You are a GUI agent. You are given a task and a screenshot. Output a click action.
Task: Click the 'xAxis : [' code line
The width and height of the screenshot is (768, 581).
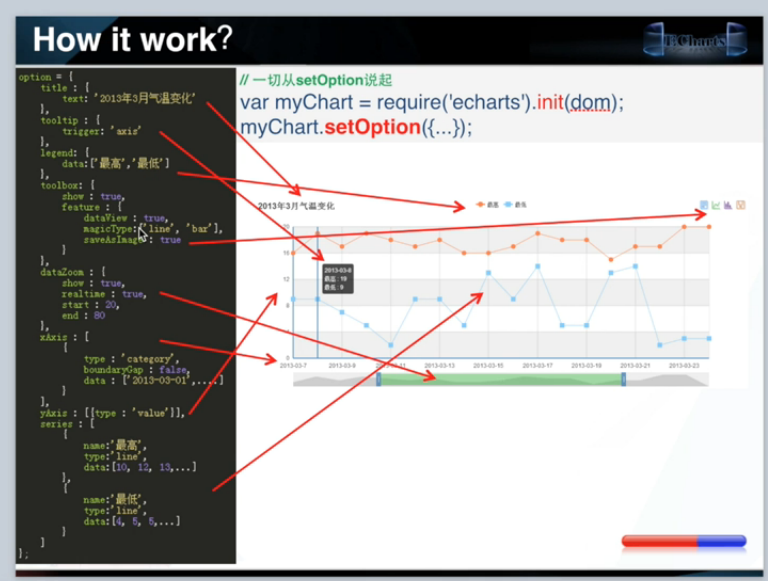[65, 337]
